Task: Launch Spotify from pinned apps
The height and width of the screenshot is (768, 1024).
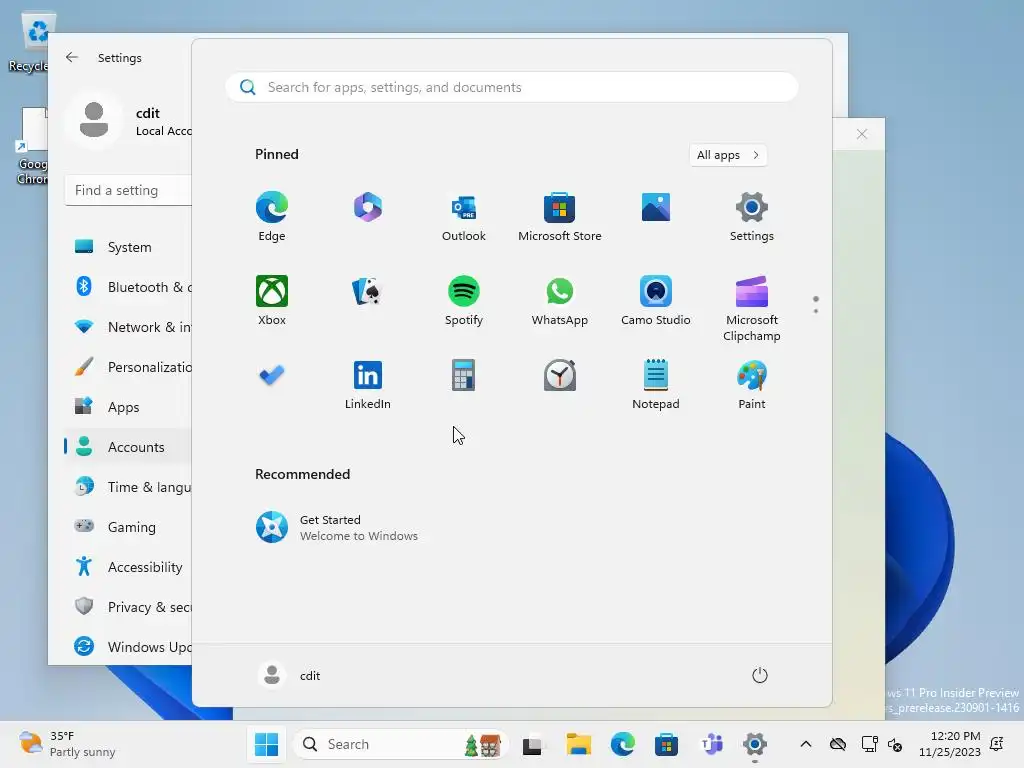Action: [464, 300]
